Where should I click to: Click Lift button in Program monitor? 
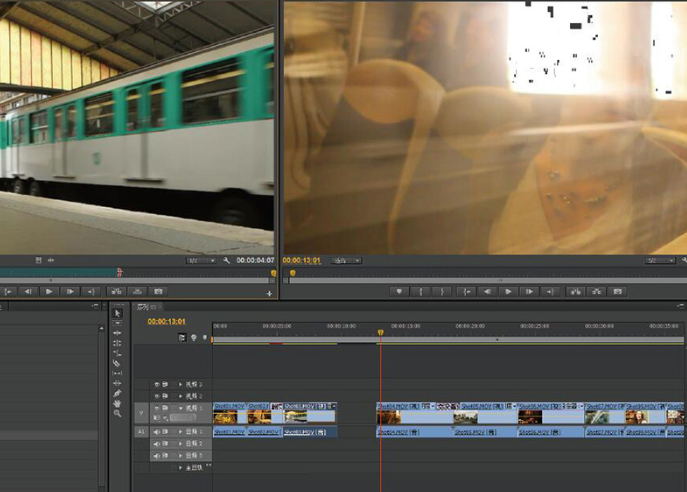click(x=575, y=291)
